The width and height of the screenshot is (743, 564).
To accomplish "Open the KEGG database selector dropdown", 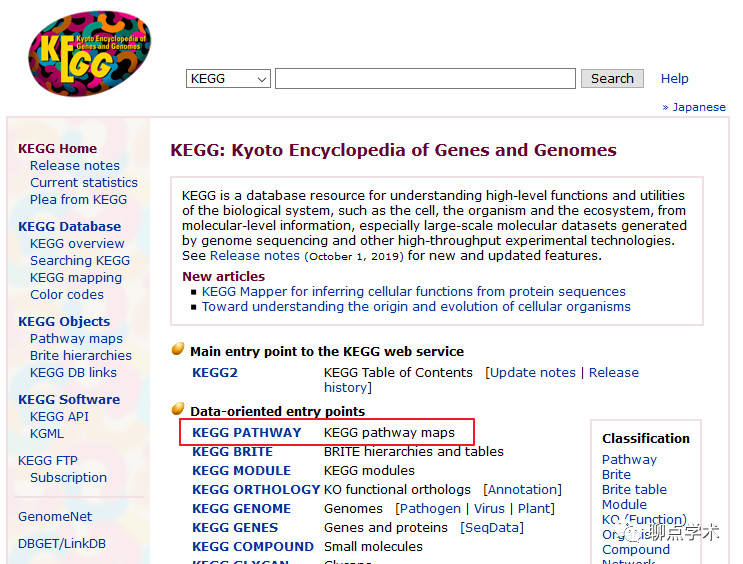I will pos(228,79).
